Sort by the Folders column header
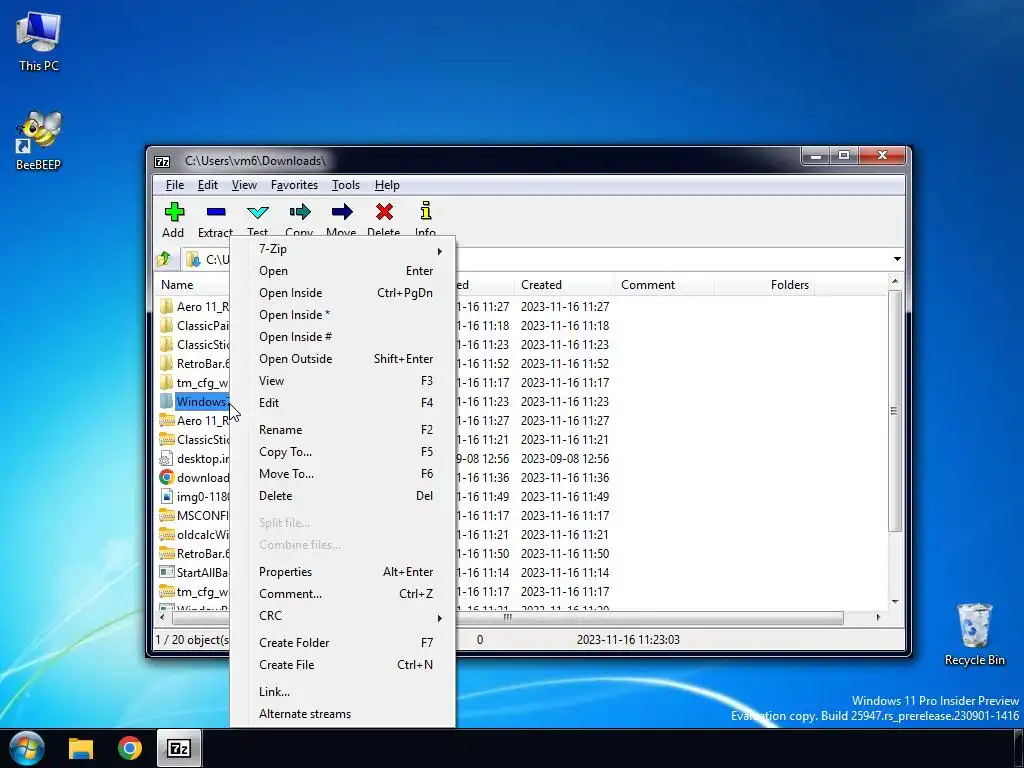This screenshot has height=768, width=1024. click(764, 285)
